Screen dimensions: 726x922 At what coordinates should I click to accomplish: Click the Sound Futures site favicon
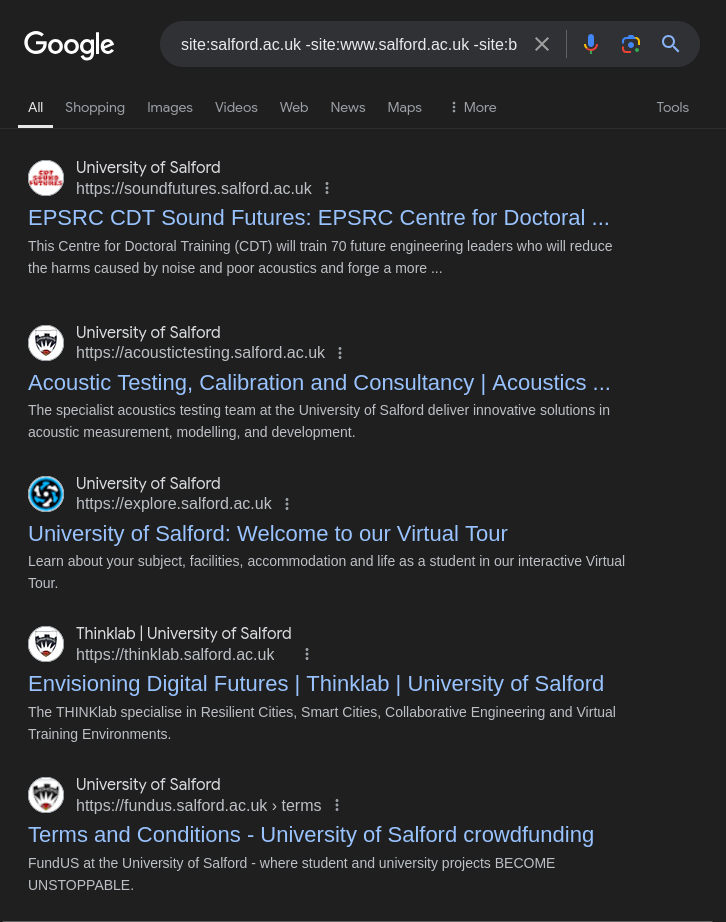[46, 178]
